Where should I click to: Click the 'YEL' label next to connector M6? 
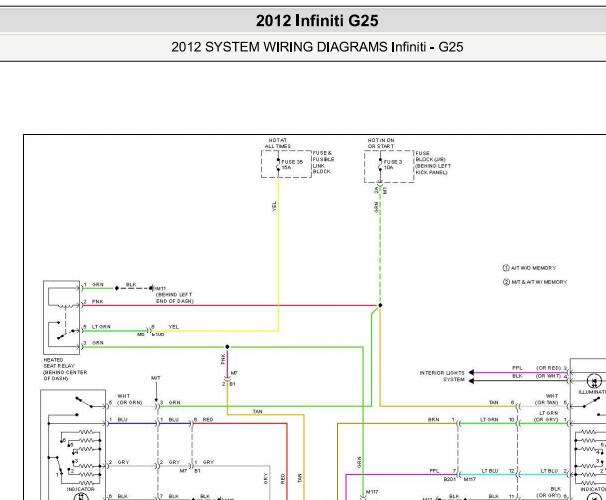[x=174, y=327]
